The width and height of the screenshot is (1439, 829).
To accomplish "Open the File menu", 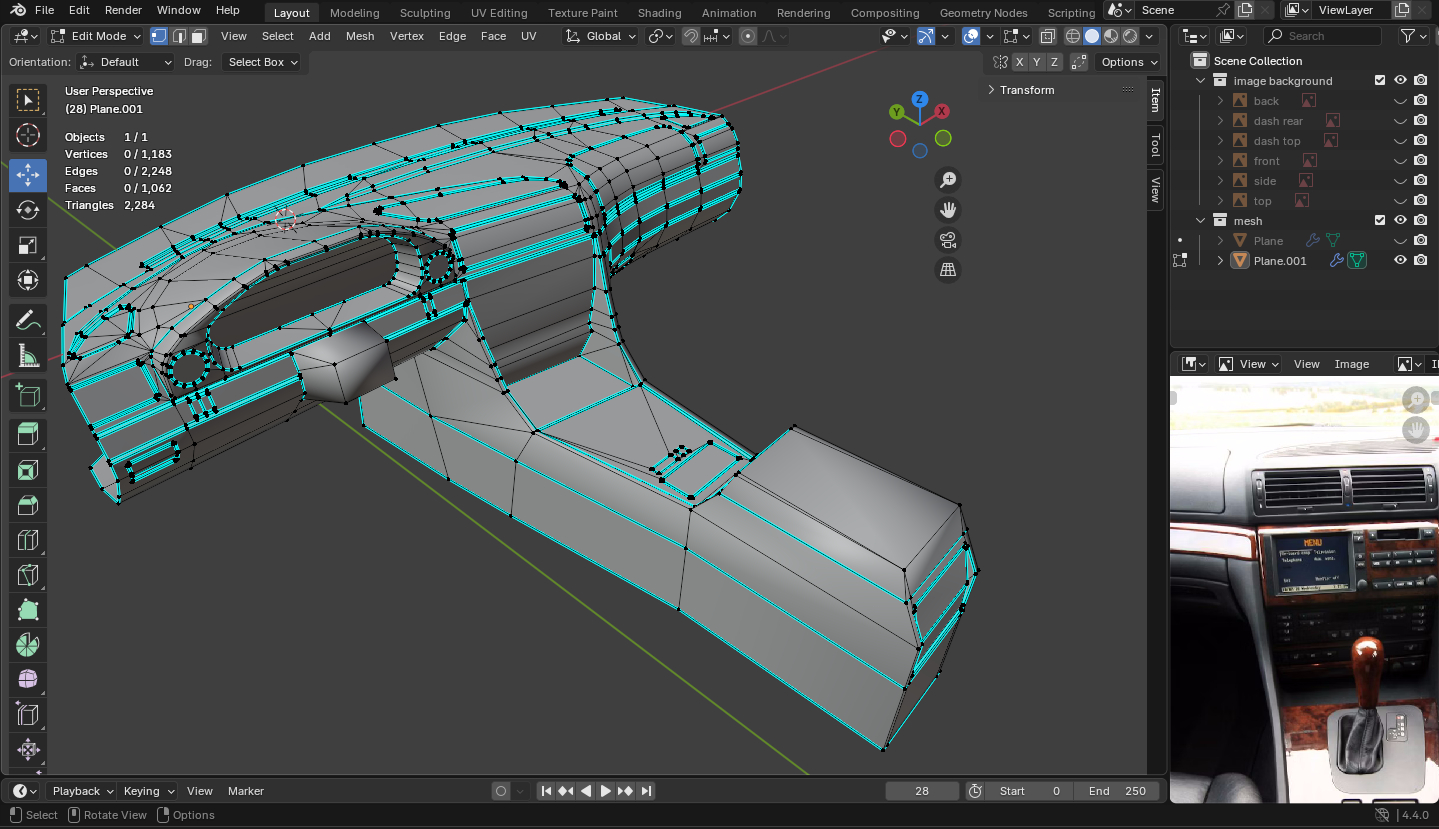I will [44, 10].
